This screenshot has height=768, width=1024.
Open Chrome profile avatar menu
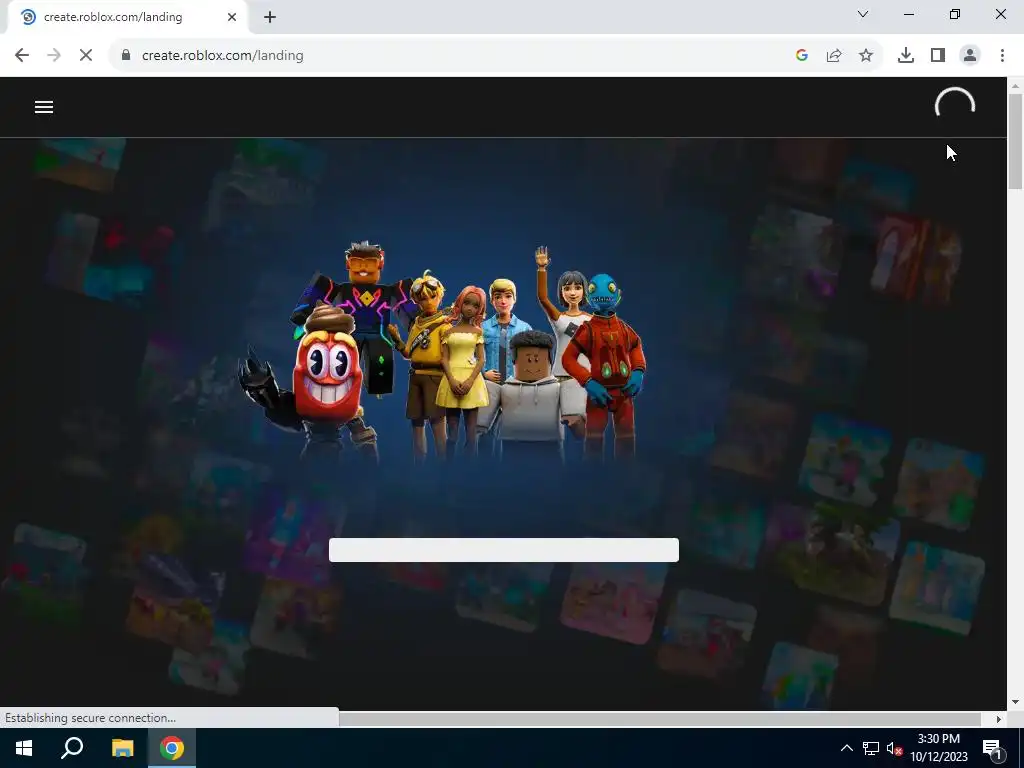click(970, 56)
